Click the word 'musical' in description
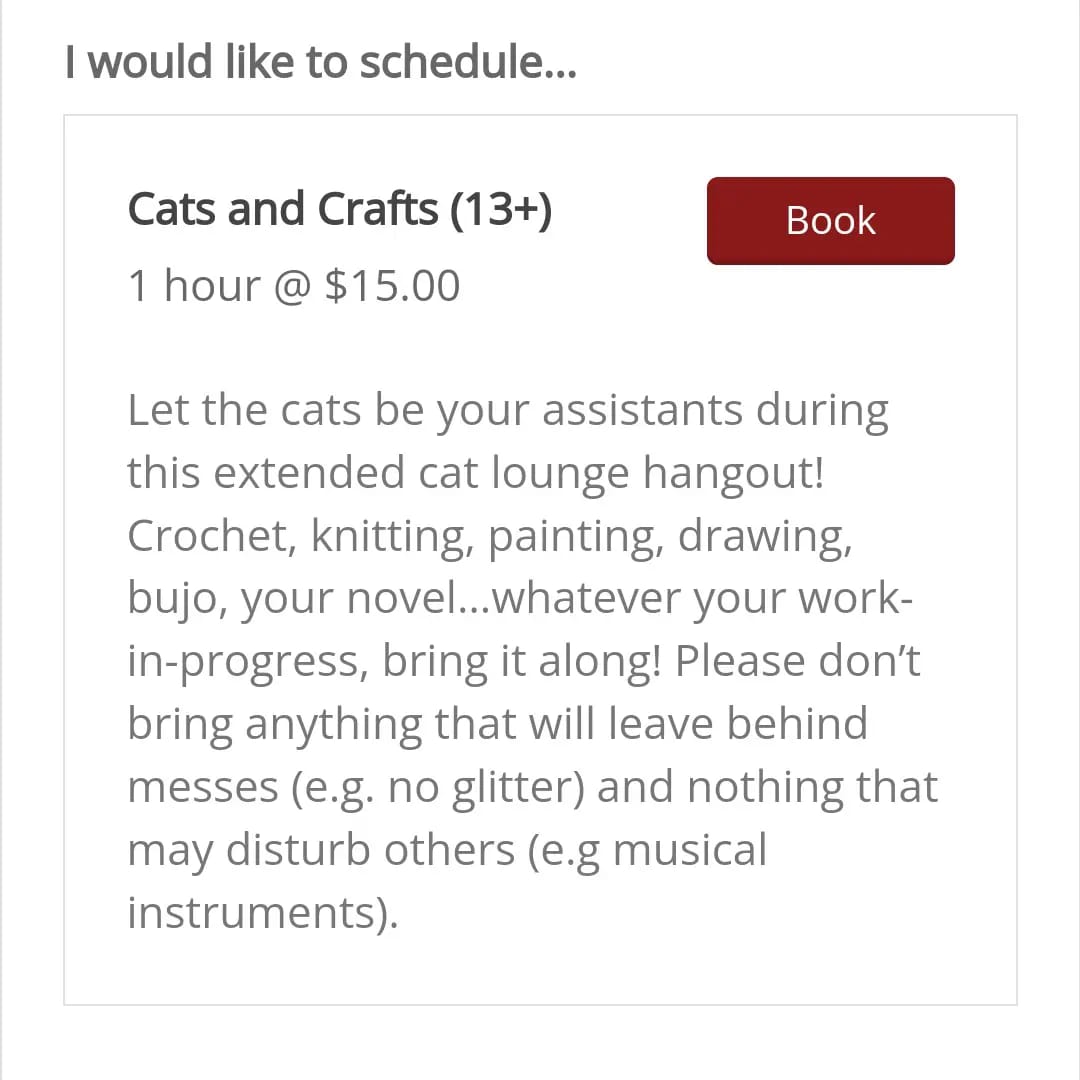Image resolution: width=1080 pixels, height=1080 pixels. coord(689,849)
